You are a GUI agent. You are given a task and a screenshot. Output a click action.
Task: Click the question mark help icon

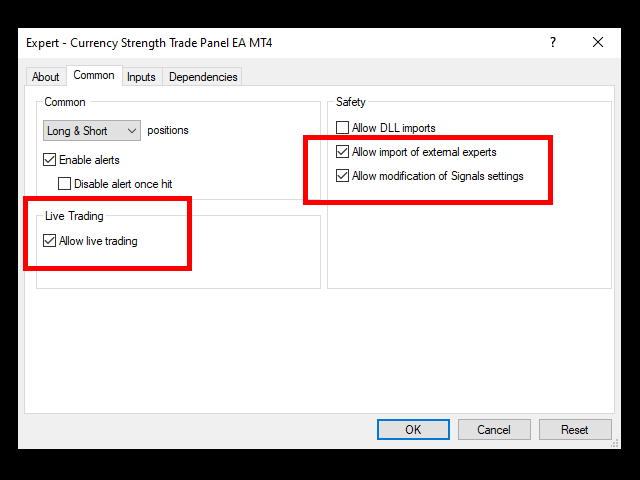(553, 42)
